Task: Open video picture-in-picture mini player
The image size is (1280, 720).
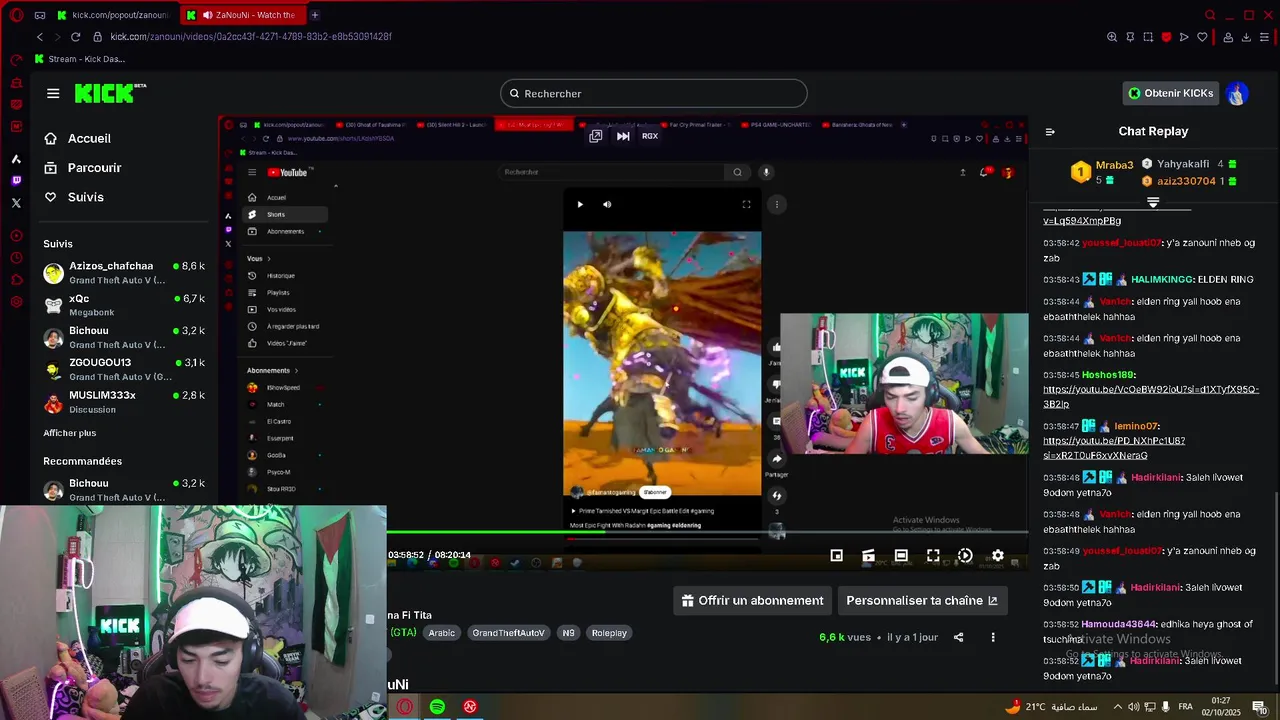Action: point(837,556)
